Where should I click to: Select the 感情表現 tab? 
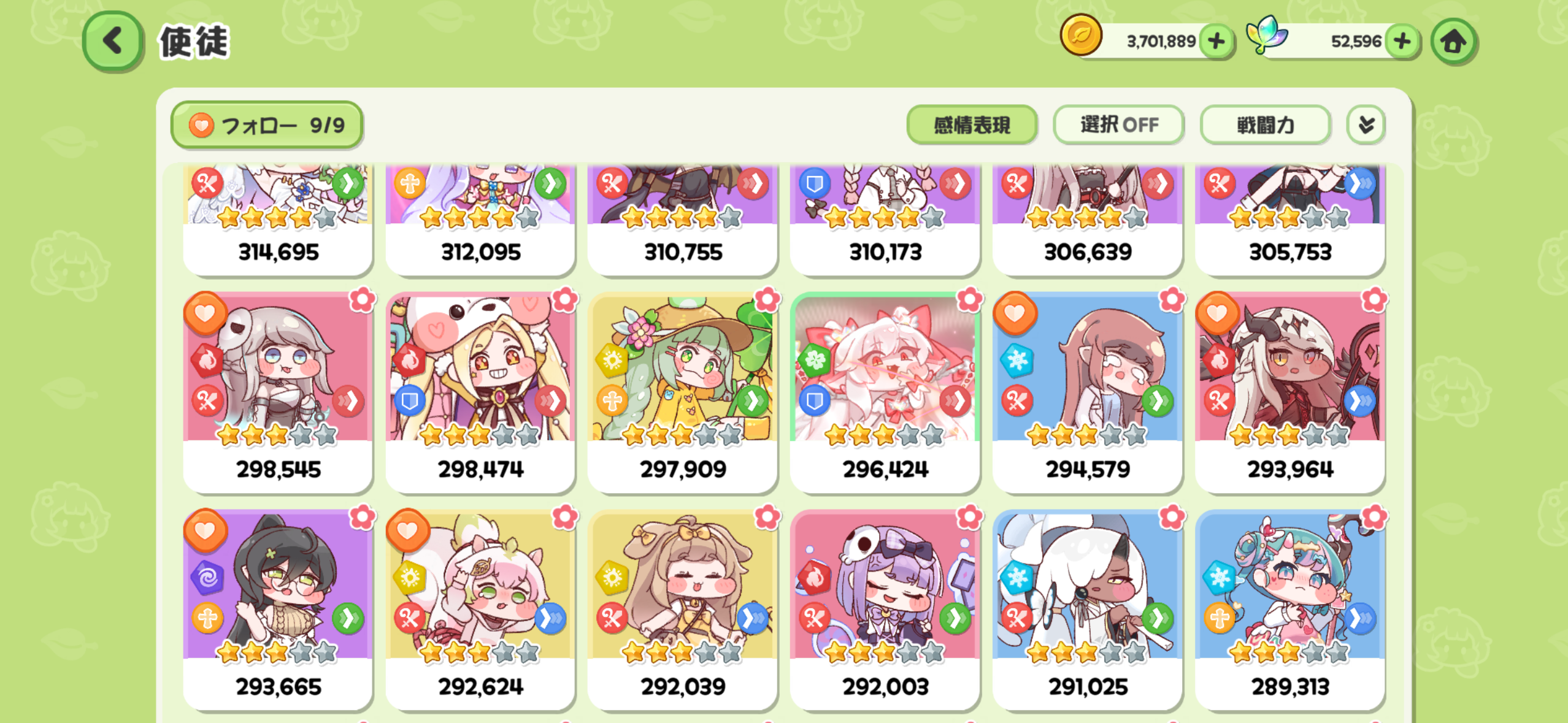[972, 125]
